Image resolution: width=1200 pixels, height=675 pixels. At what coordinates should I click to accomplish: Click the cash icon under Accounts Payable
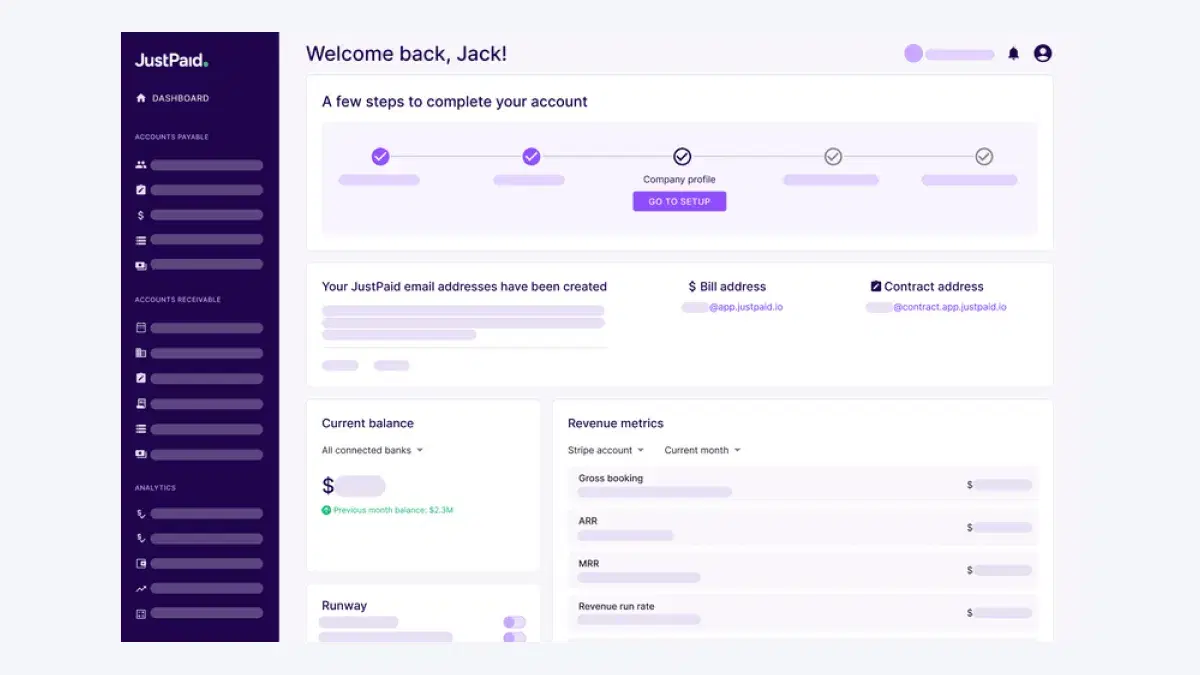coord(141,265)
